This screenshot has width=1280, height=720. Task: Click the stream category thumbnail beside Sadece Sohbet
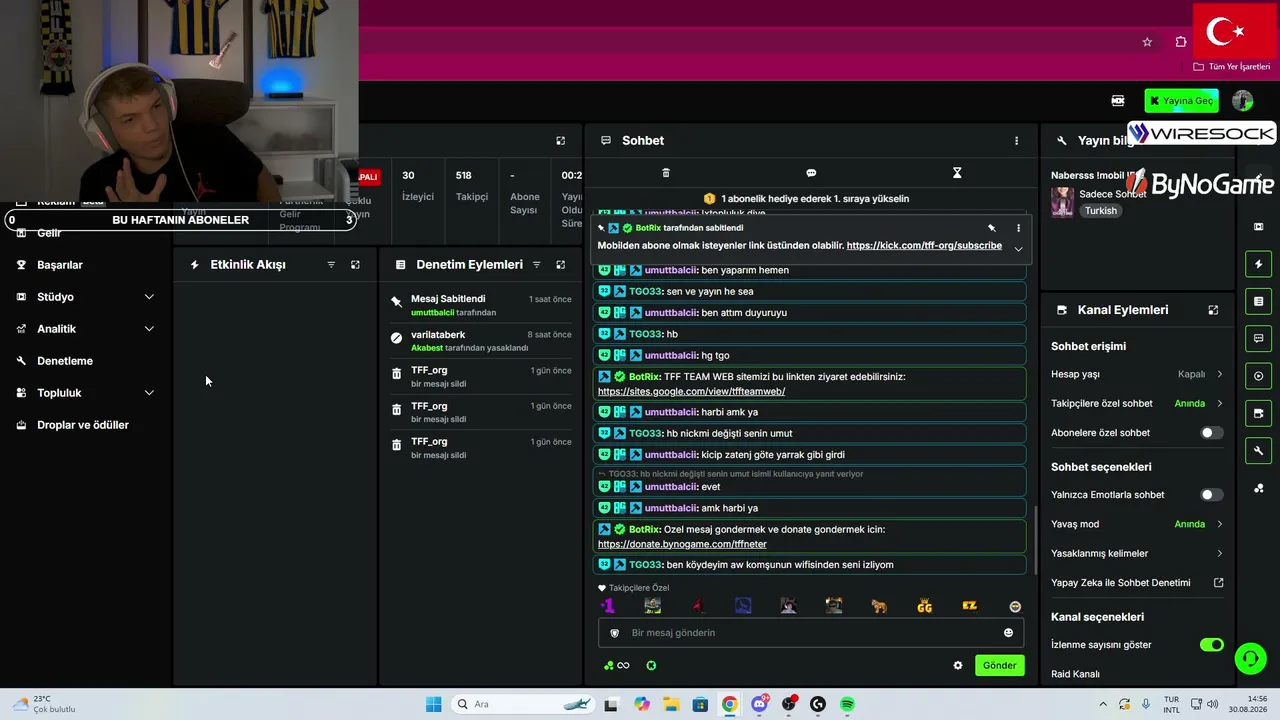[1062, 202]
